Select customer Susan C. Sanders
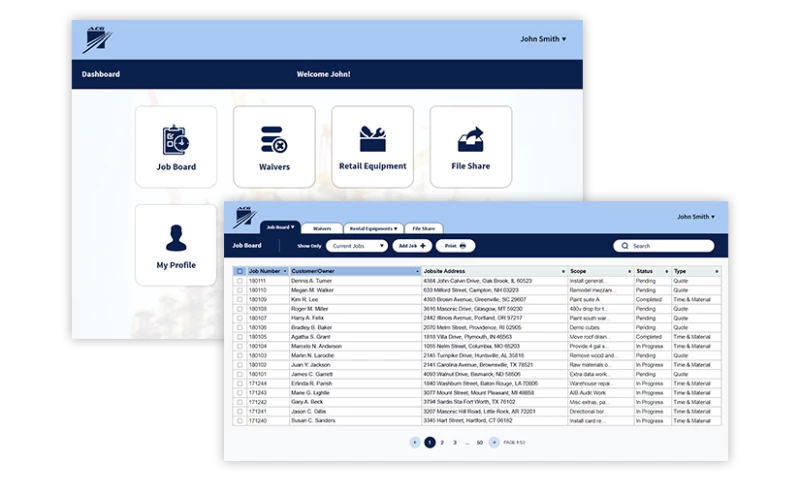Screen dimensions: 800x480 click(313, 421)
